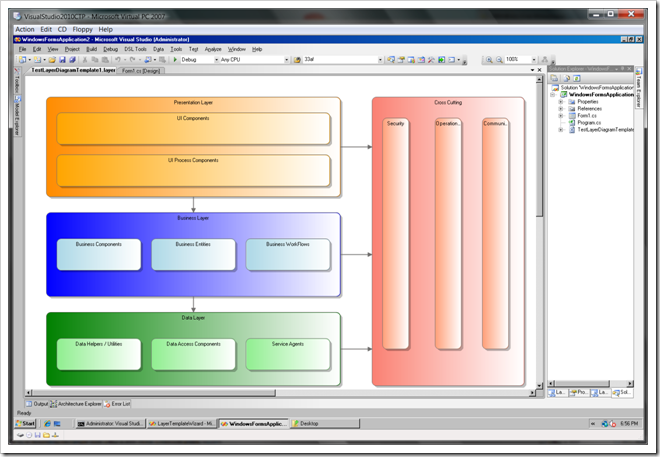This screenshot has width=660, height=457.
Task: Click the Save All toolbar icon
Action: point(72,60)
